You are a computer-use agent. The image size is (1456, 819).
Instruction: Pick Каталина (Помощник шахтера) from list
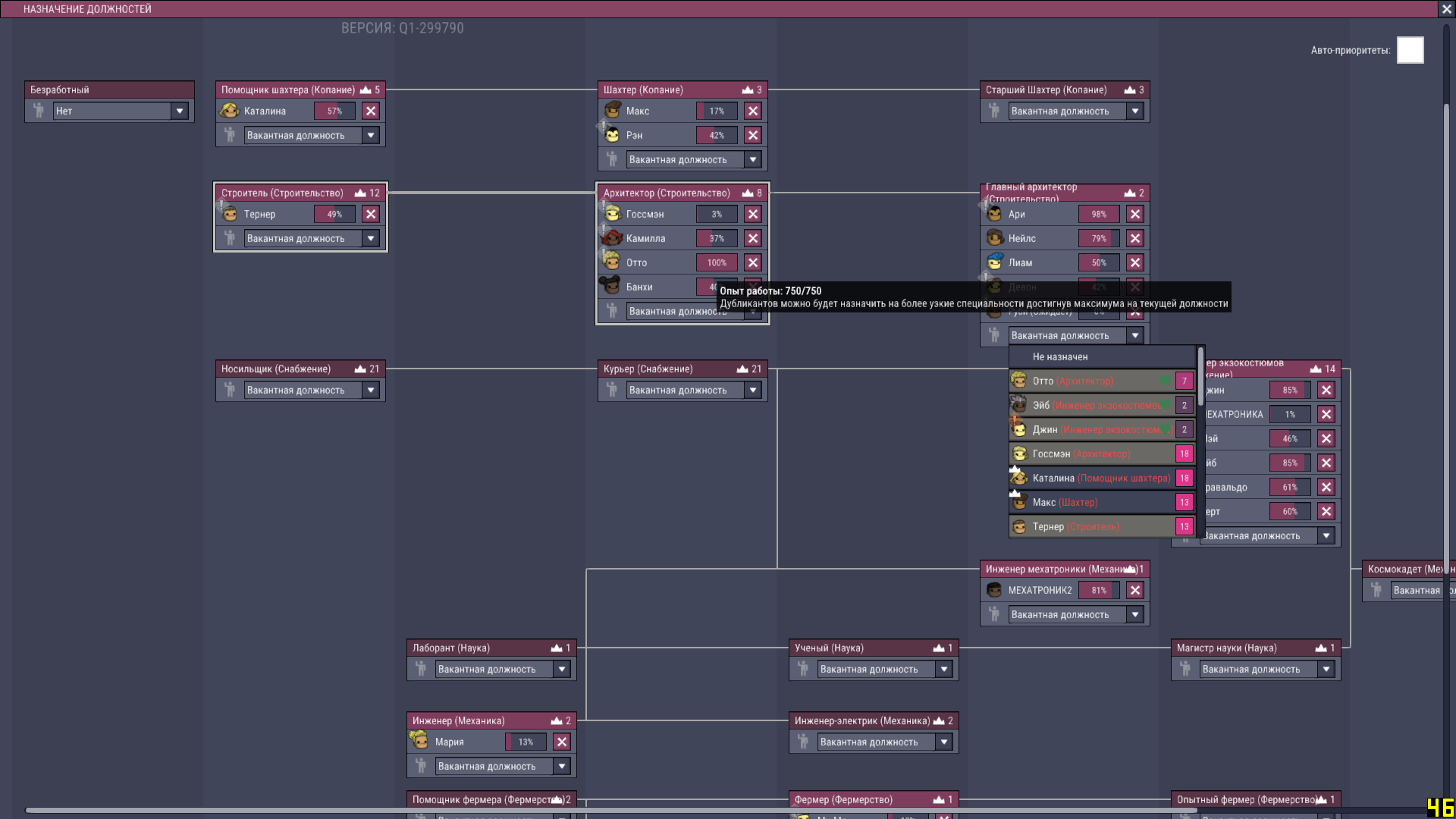1100,478
